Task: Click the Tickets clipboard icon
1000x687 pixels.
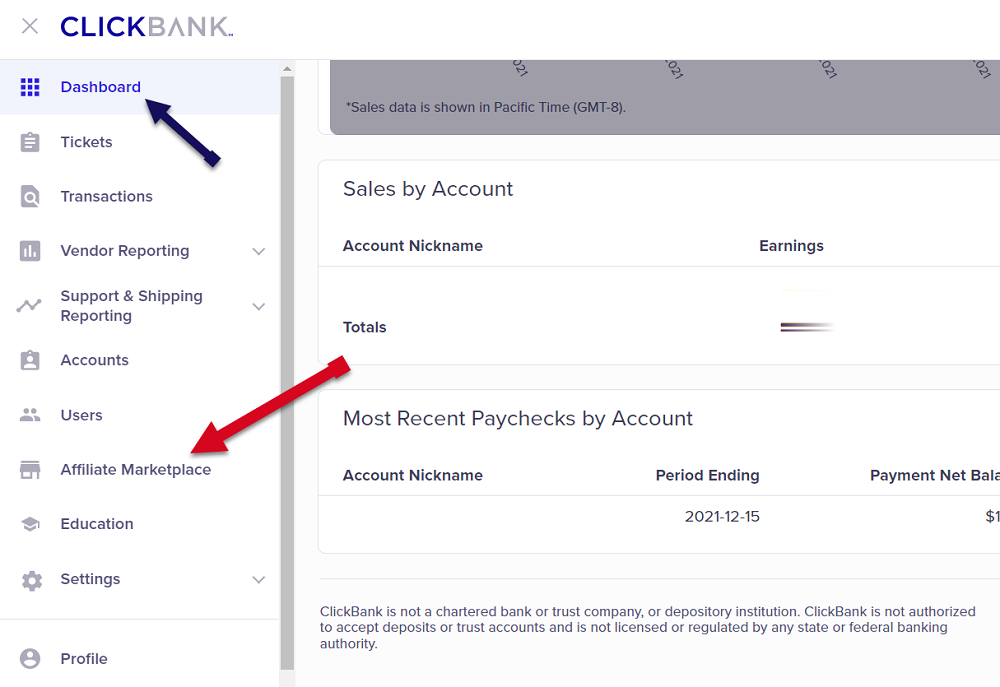Action: pos(30,142)
